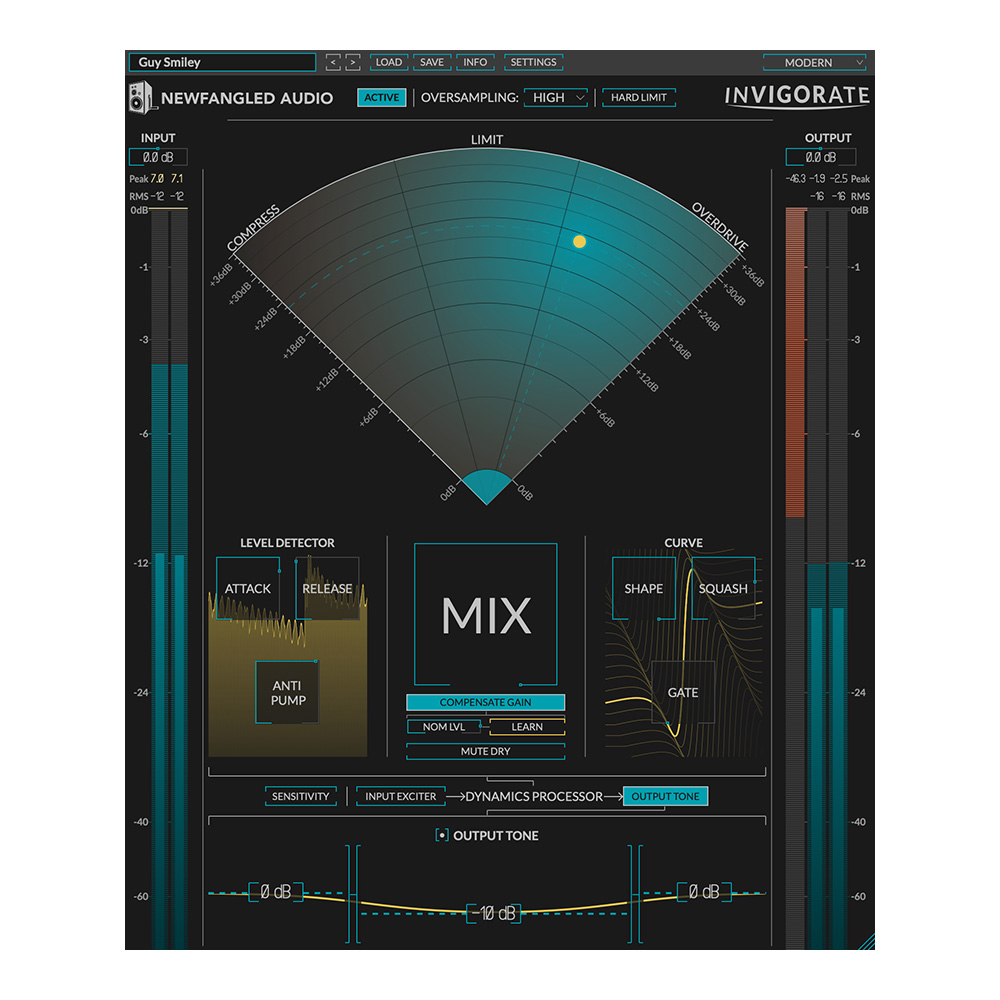This screenshot has width=1000, height=1000.
Task: Click the left crossover bracket in Output Tone
Action: pyautogui.click(x=353, y=894)
